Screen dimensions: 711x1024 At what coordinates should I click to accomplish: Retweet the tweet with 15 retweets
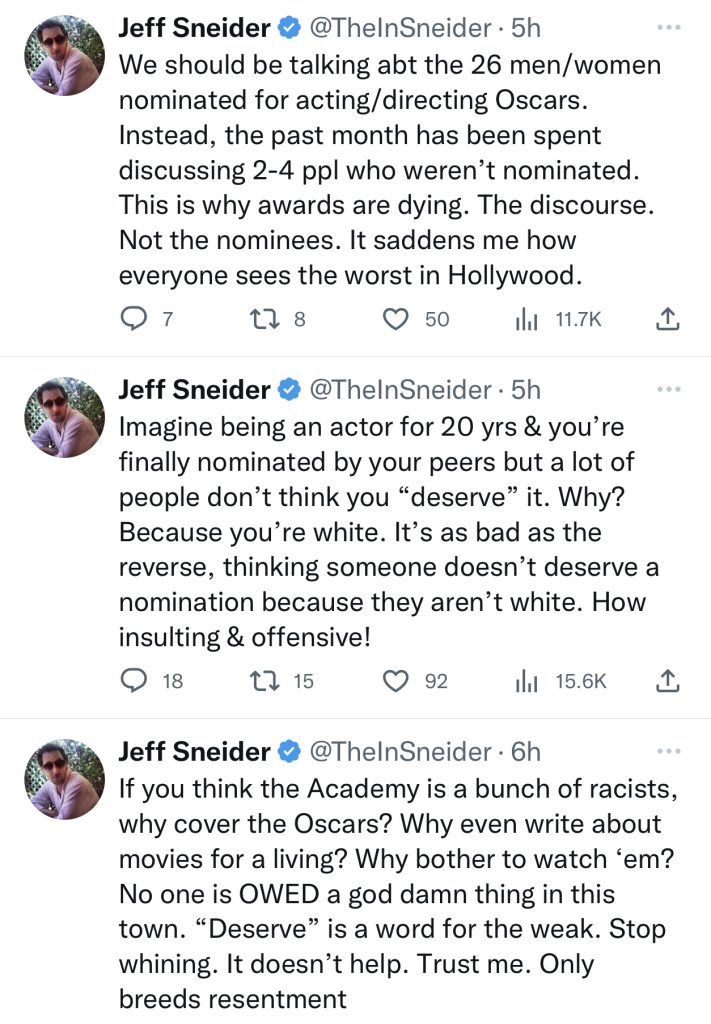click(260, 681)
